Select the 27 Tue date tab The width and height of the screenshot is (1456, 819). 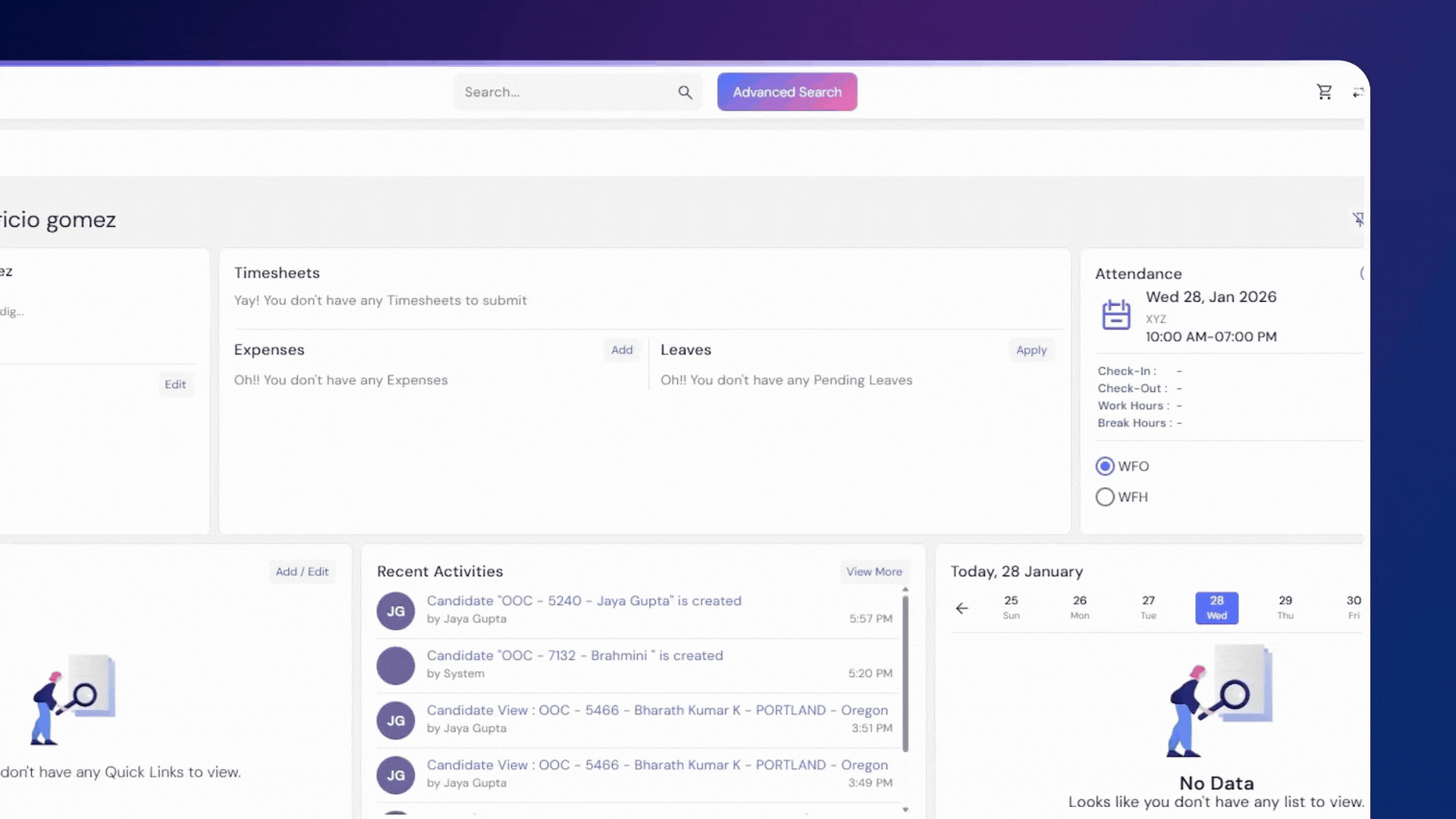(1148, 607)
